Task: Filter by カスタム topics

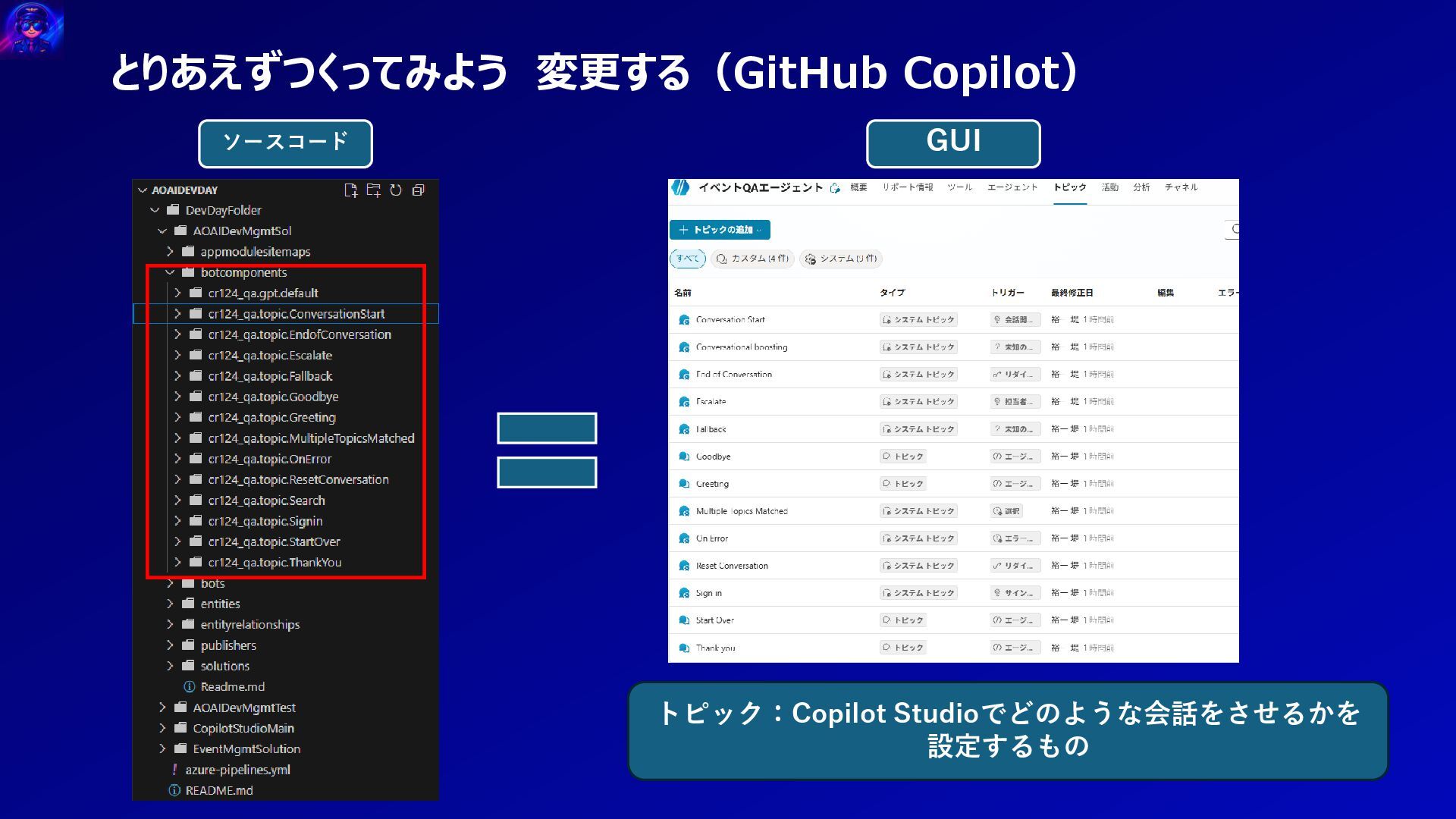Action: click(753, 259)
